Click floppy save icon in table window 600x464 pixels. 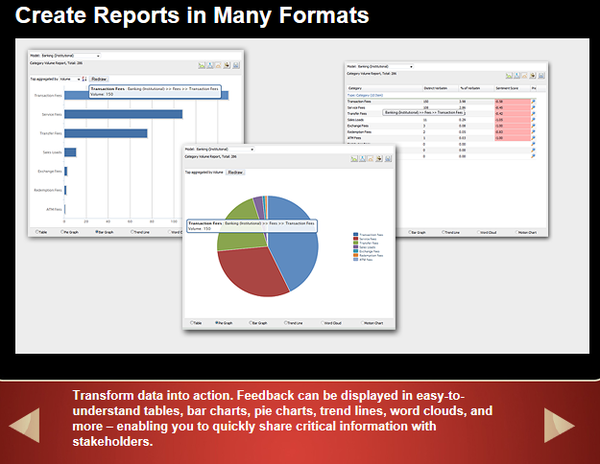click(x=541, y=76)
